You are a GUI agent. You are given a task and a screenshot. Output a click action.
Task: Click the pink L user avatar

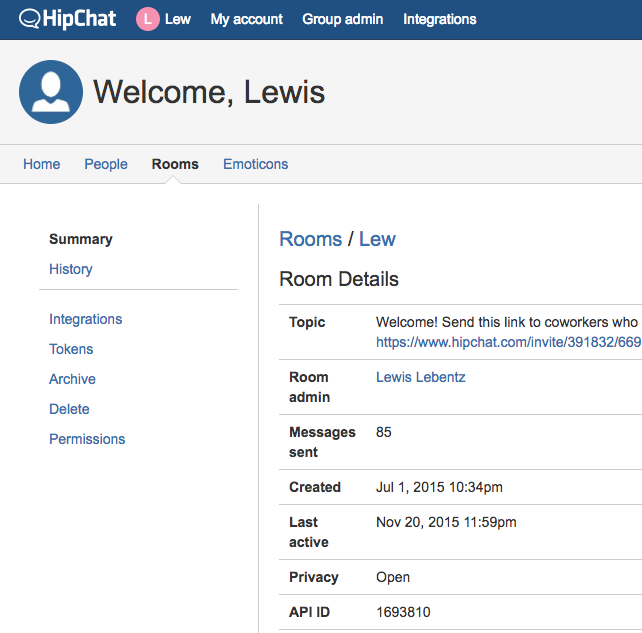click(x=148, y=19)
